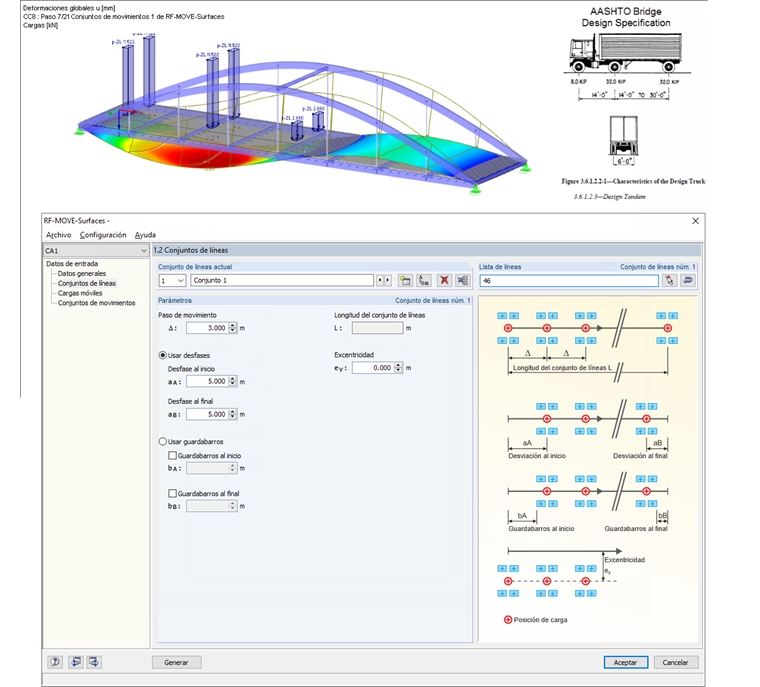Viewport: 760px width, 687px height.
Task: Delete the current line set (red X)
Action: tap(444, 280)
